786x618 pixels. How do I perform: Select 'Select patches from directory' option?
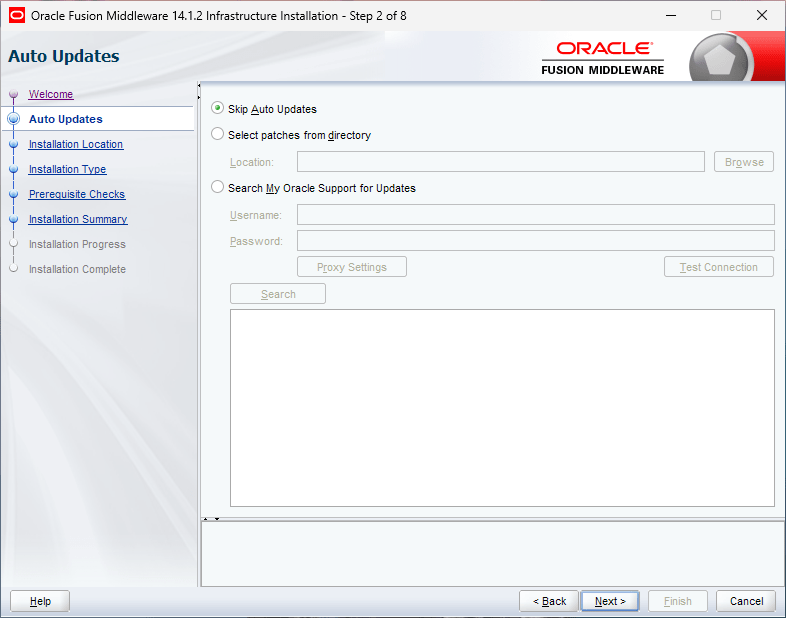point(217,134)
